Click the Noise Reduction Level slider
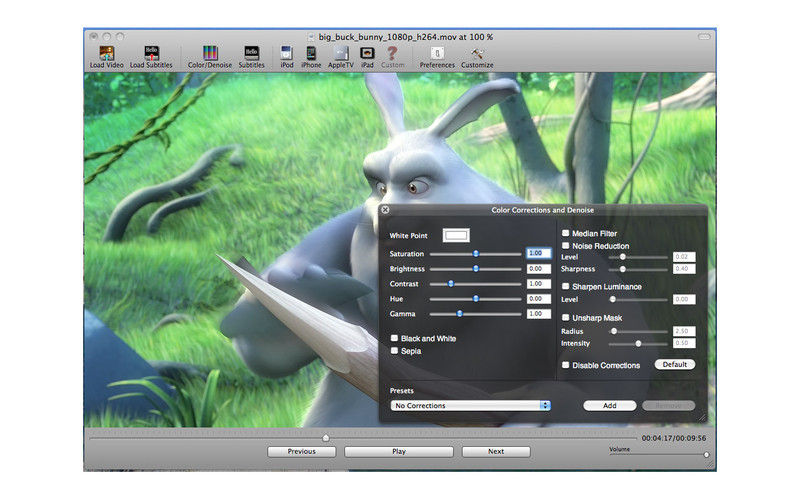 click(x=638, y=257)
